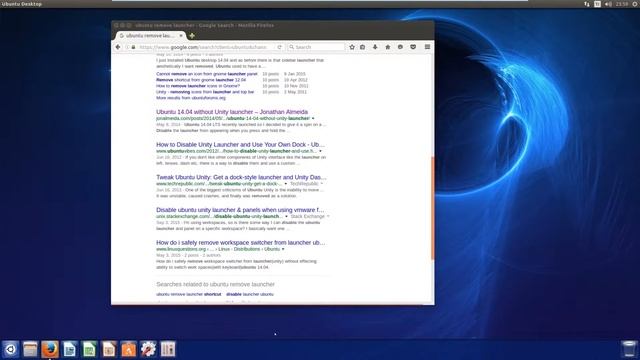Click the Firefox vertical scrollbar thumb
This screenshot has width=640, height=360.
432,207
